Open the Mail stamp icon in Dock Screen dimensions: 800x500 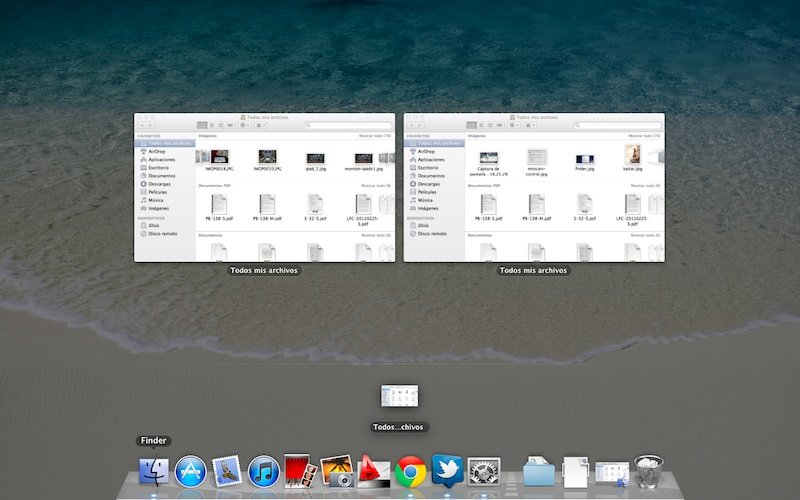(226, 470)
